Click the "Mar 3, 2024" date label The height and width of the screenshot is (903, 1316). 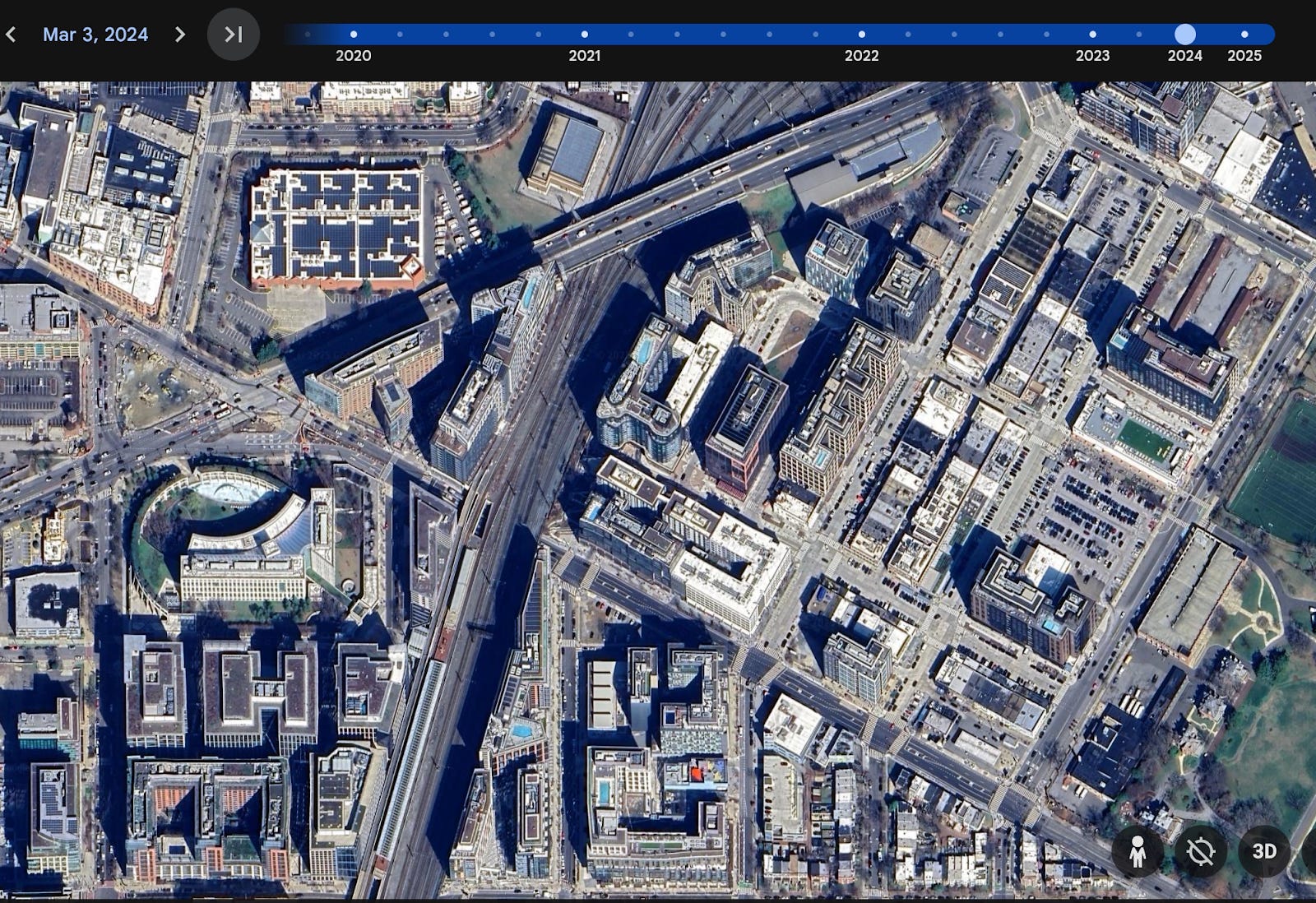(95, 35)
